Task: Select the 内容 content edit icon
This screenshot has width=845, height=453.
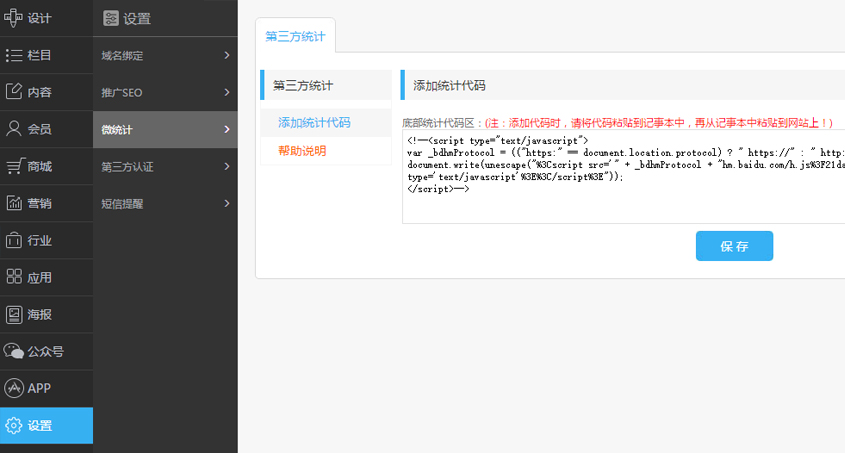Action: pos(14,92)
